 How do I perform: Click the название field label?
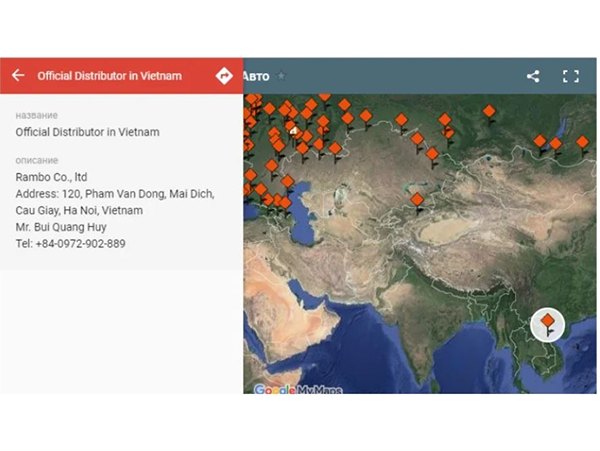(x=37, y=115)
